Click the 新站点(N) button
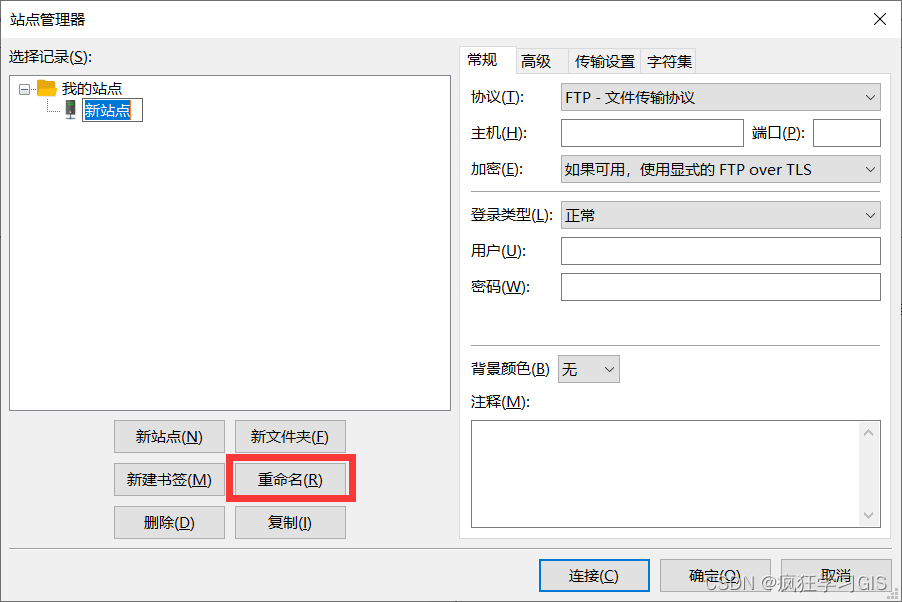Viewport: 902px width, 602px height. pyautogui.click(x=169, y=437)
